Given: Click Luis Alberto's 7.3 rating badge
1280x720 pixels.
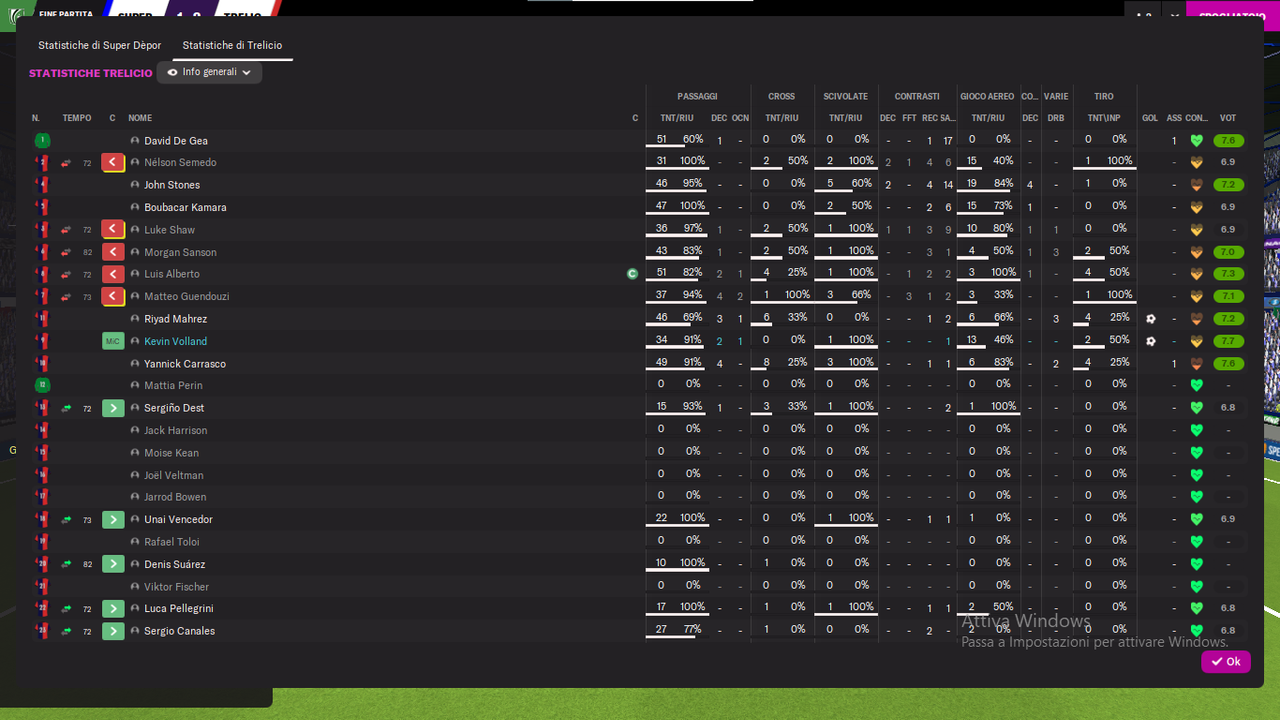Looking at the screenshot, I should tap(1228, 274).
